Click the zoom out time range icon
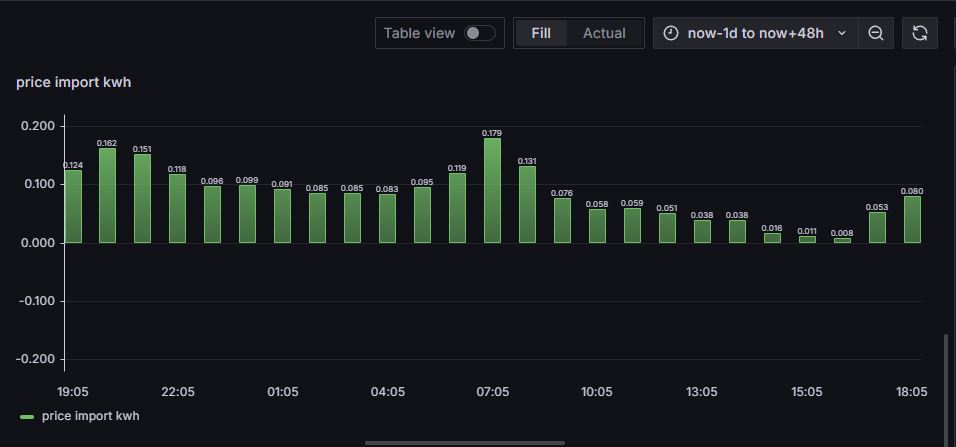The image size is (956, 447). click(876, 33)
